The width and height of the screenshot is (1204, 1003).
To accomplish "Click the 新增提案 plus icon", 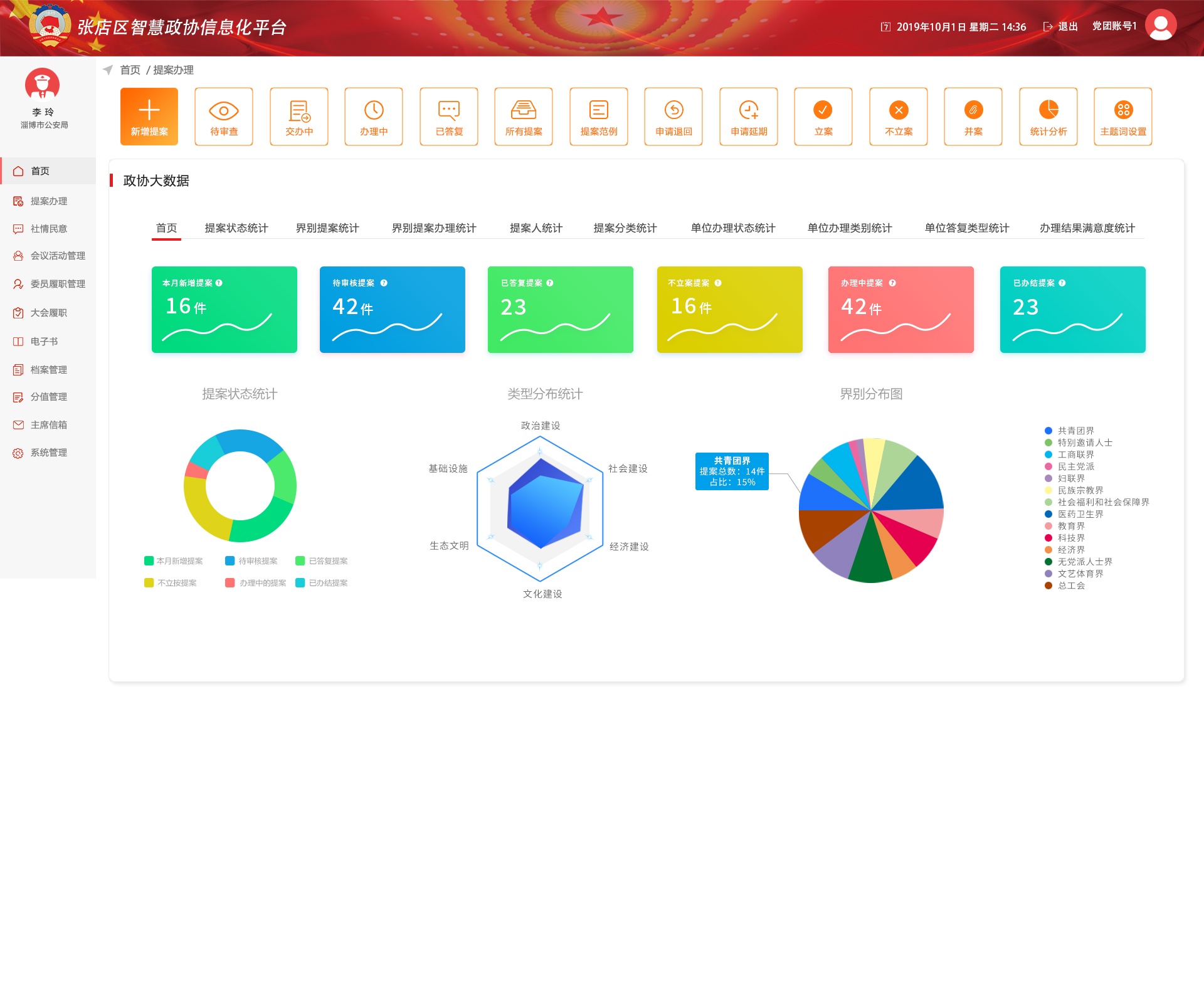I will click(149, 110).
